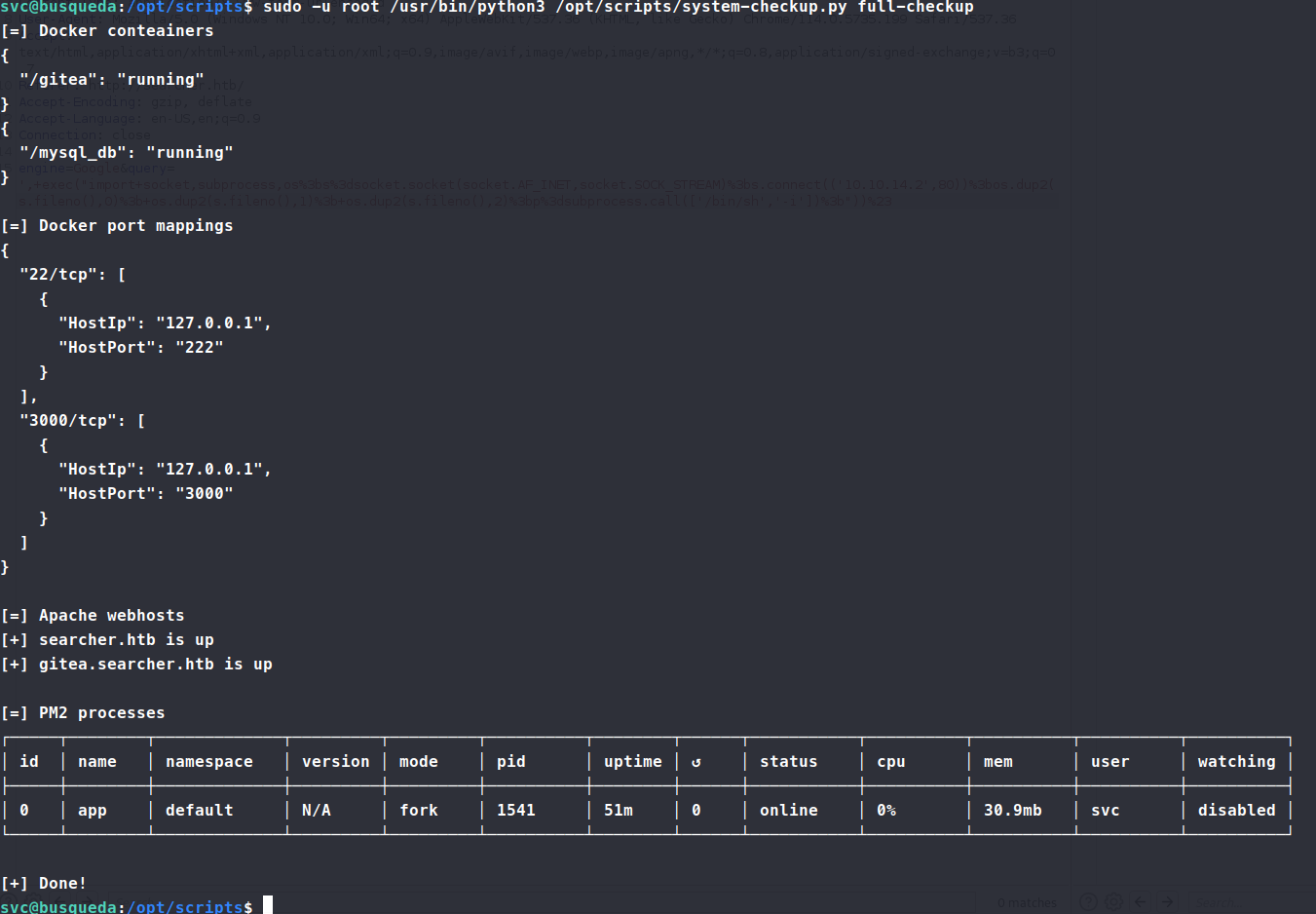Click the HostPort "222" value
This screenshot has height=914, width=1316.
(199, 348)
